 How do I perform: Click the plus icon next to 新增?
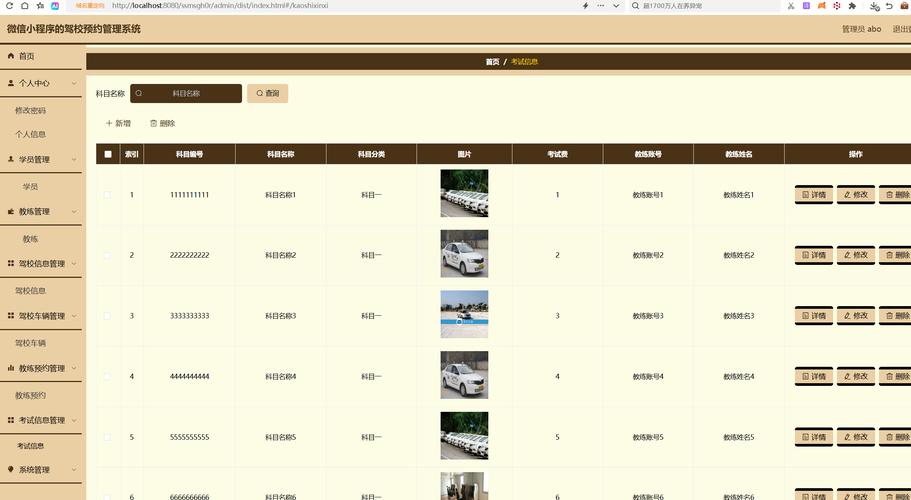(x=109, y=123)
